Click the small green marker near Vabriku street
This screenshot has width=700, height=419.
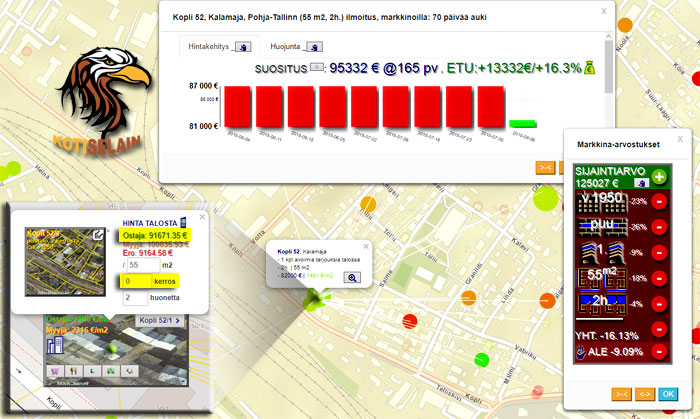coord(481,360)
